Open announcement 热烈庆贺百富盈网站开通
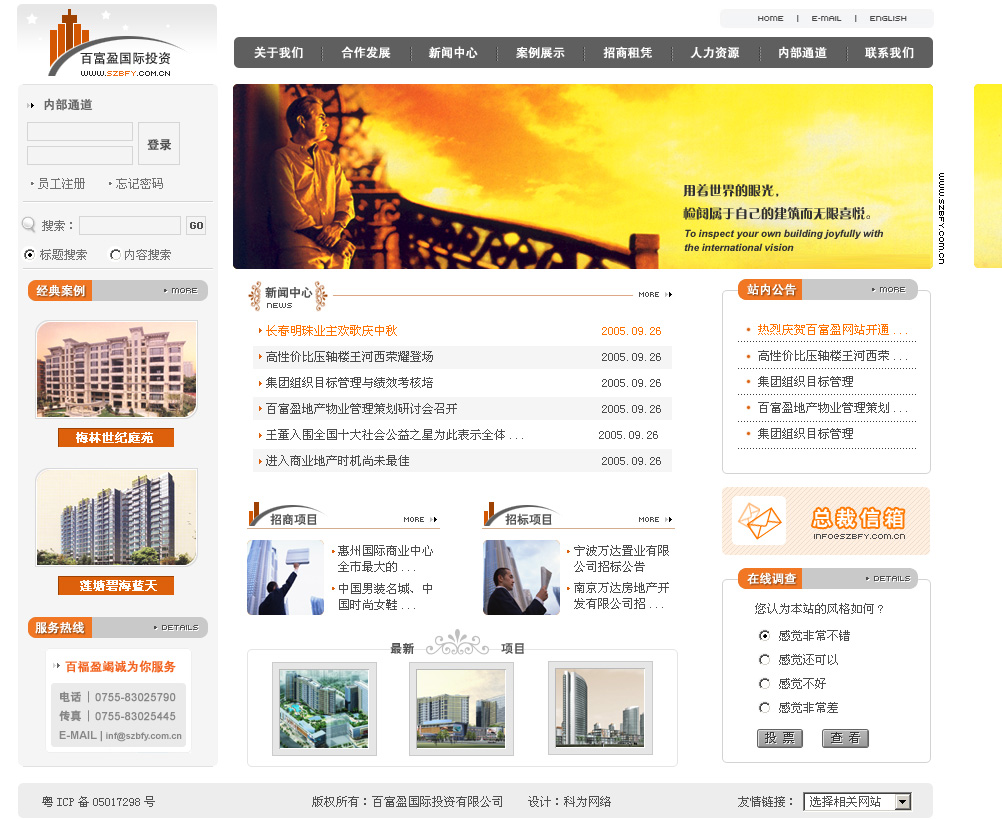The height and width of the screenshot is (820, 1002). [x=832, y=330]
